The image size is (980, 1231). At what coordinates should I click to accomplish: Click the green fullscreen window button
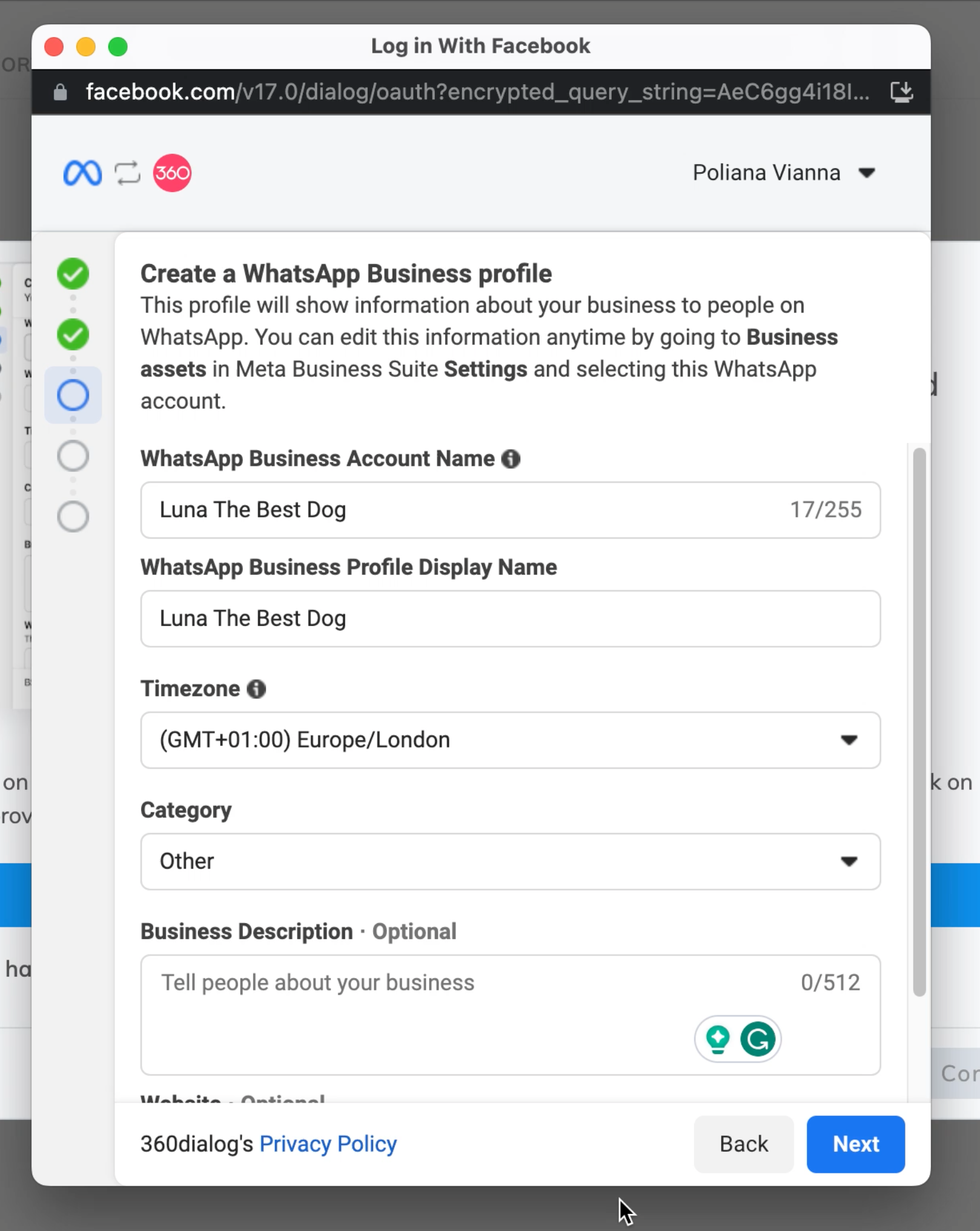(x=118, y=47)
